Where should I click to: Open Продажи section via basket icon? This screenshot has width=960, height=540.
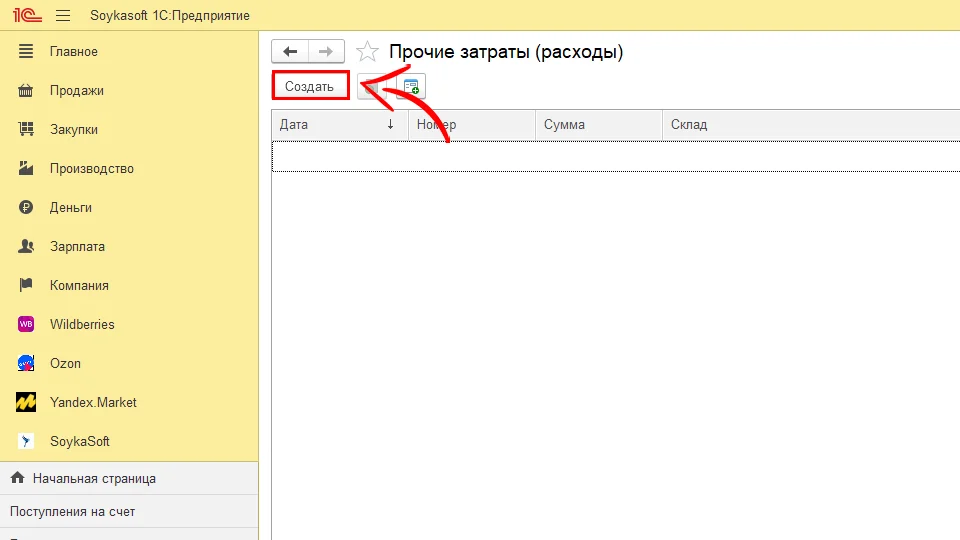click(x=28, y=91)
